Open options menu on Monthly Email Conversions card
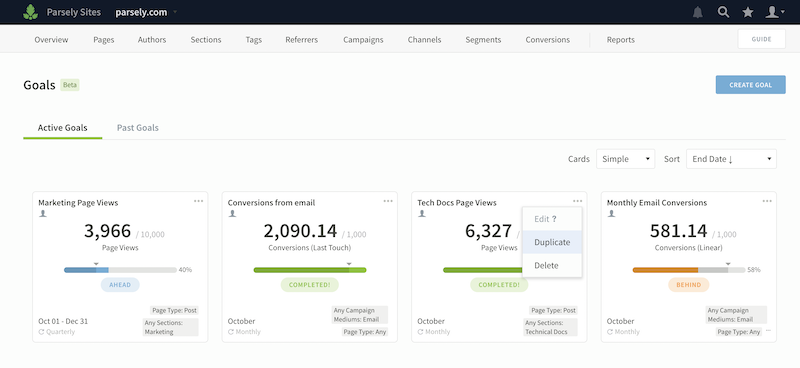 pyautogui.click(x=767, y=201)
